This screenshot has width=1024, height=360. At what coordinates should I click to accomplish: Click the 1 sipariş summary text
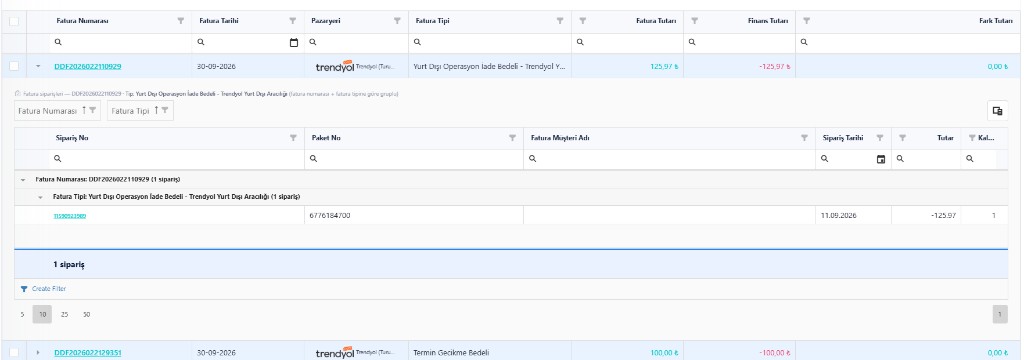coord(69,265)
